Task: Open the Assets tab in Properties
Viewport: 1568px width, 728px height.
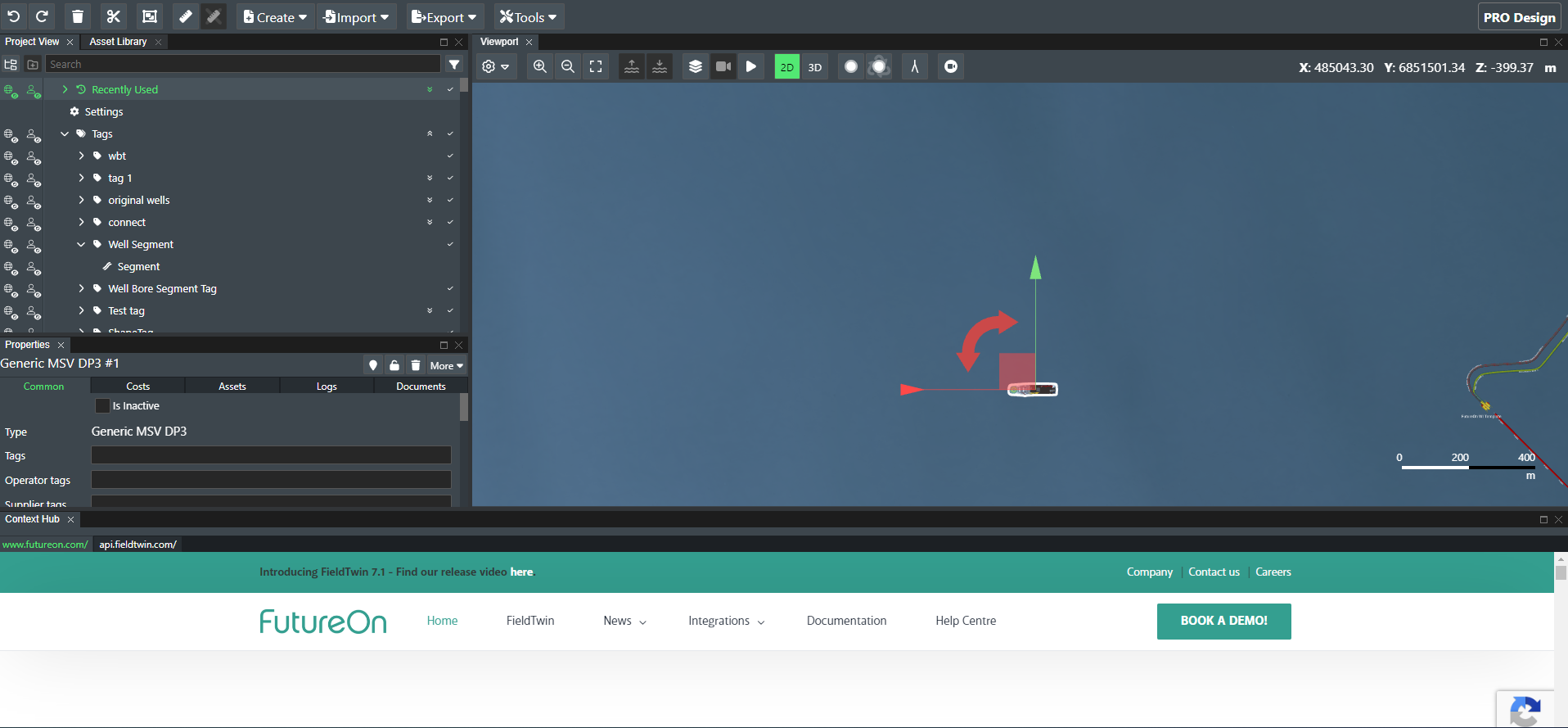Action: [232, 386]
